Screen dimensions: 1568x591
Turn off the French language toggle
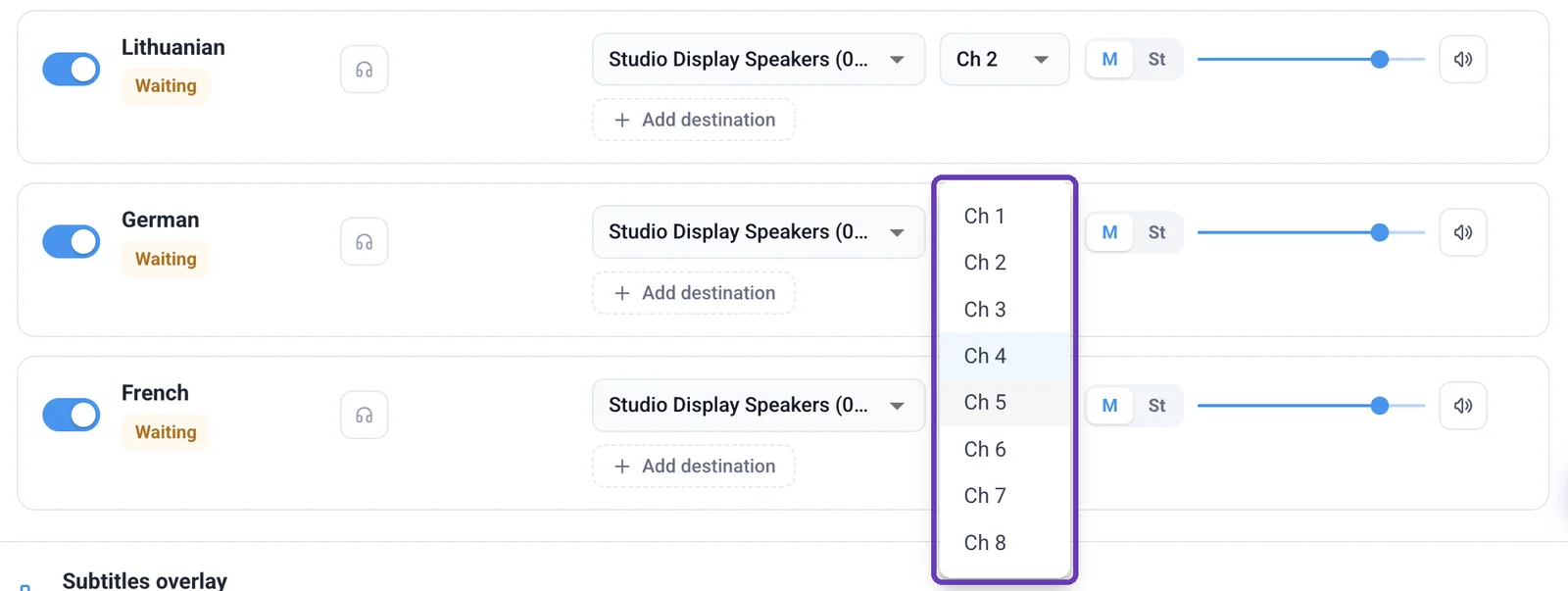pos(72,415)
